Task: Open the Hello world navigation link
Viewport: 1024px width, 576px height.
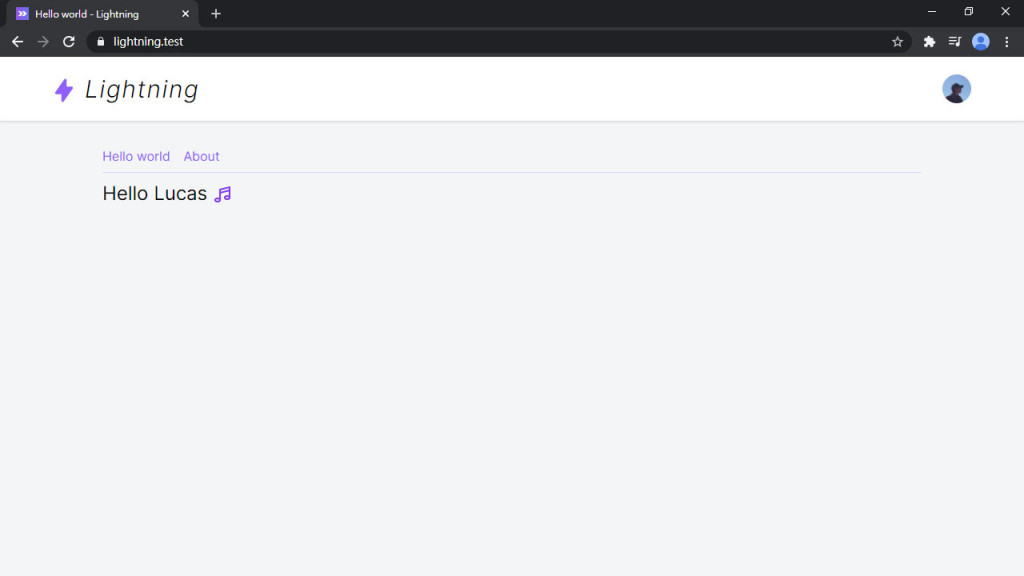Action: (136, 156)
